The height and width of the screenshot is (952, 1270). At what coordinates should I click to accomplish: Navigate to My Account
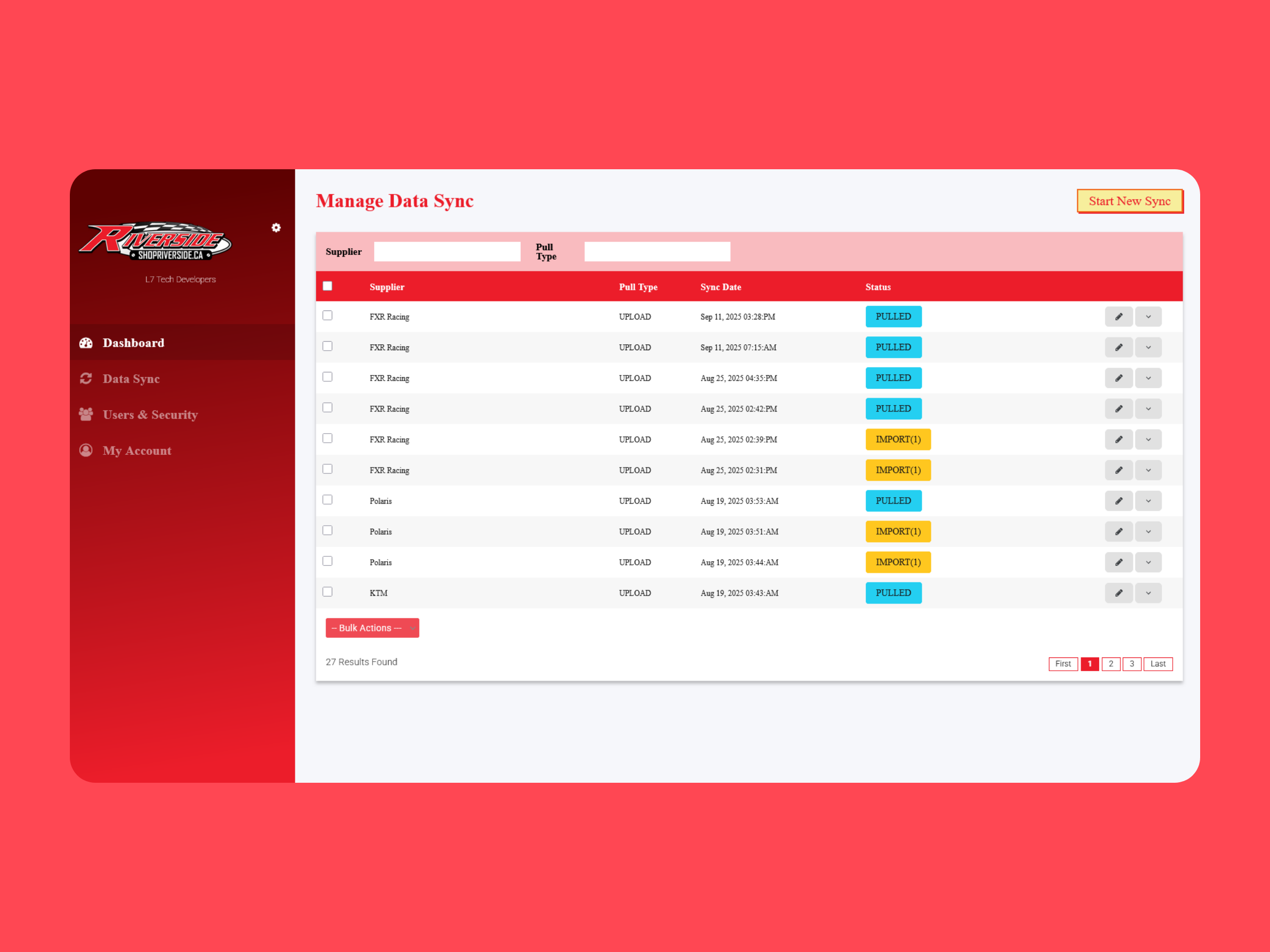click(x=182, y=451)
